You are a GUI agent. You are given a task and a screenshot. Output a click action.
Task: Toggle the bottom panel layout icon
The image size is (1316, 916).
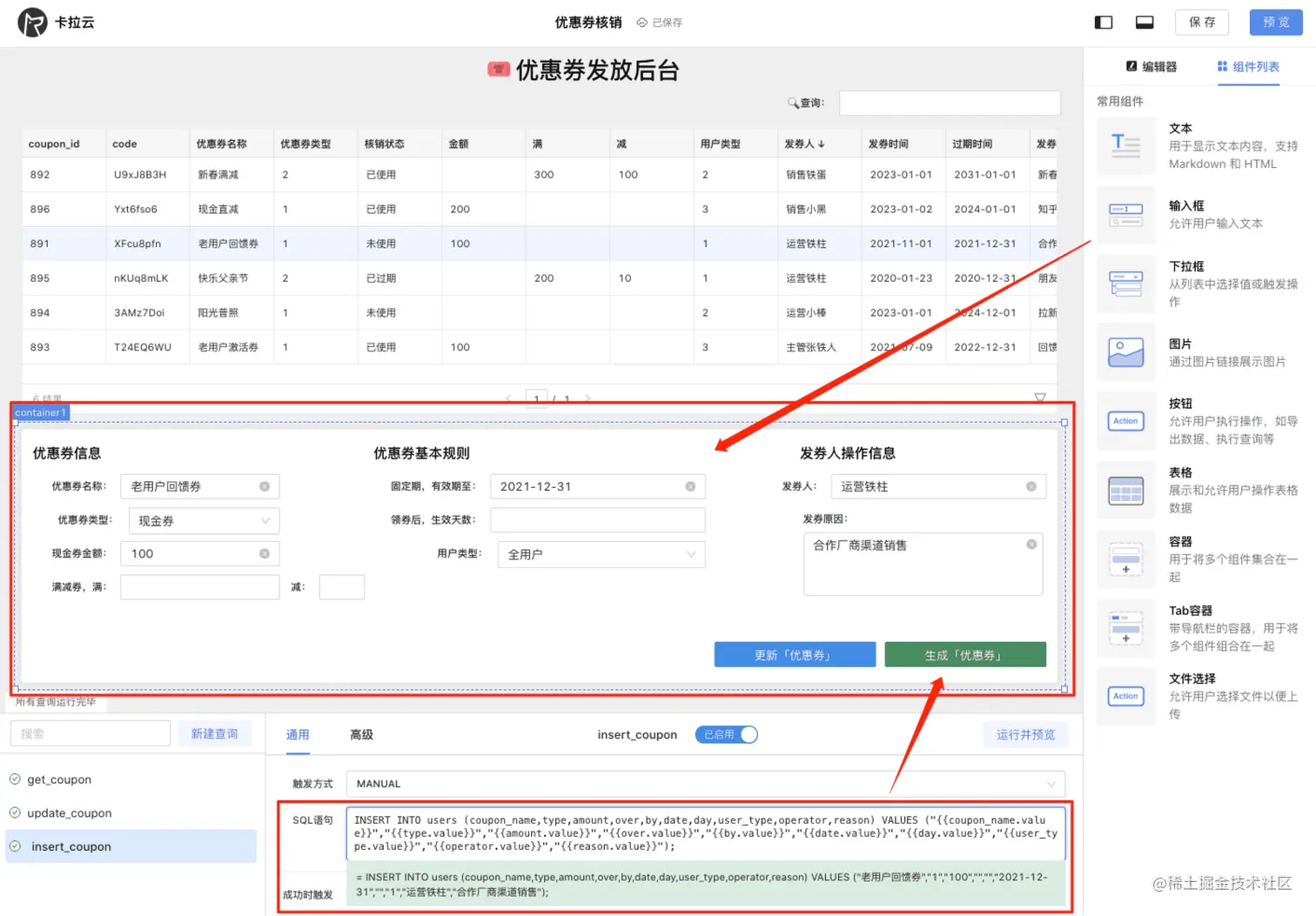pyautogui.click(x=1144, y=22)
